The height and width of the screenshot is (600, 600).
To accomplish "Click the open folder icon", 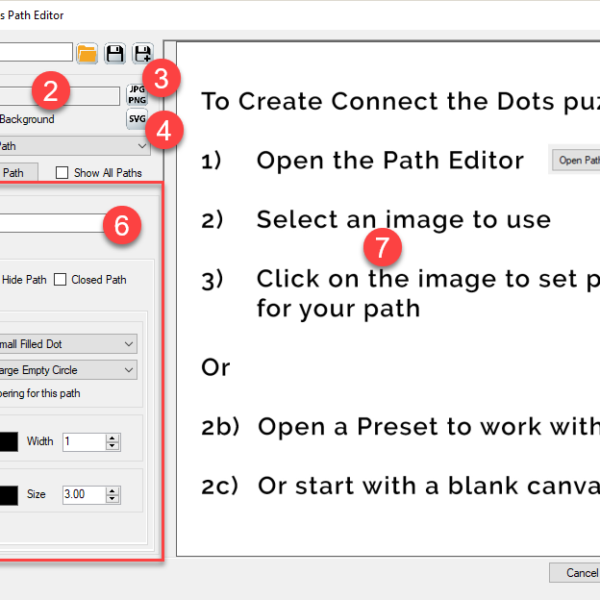I will tap(88, 54).
